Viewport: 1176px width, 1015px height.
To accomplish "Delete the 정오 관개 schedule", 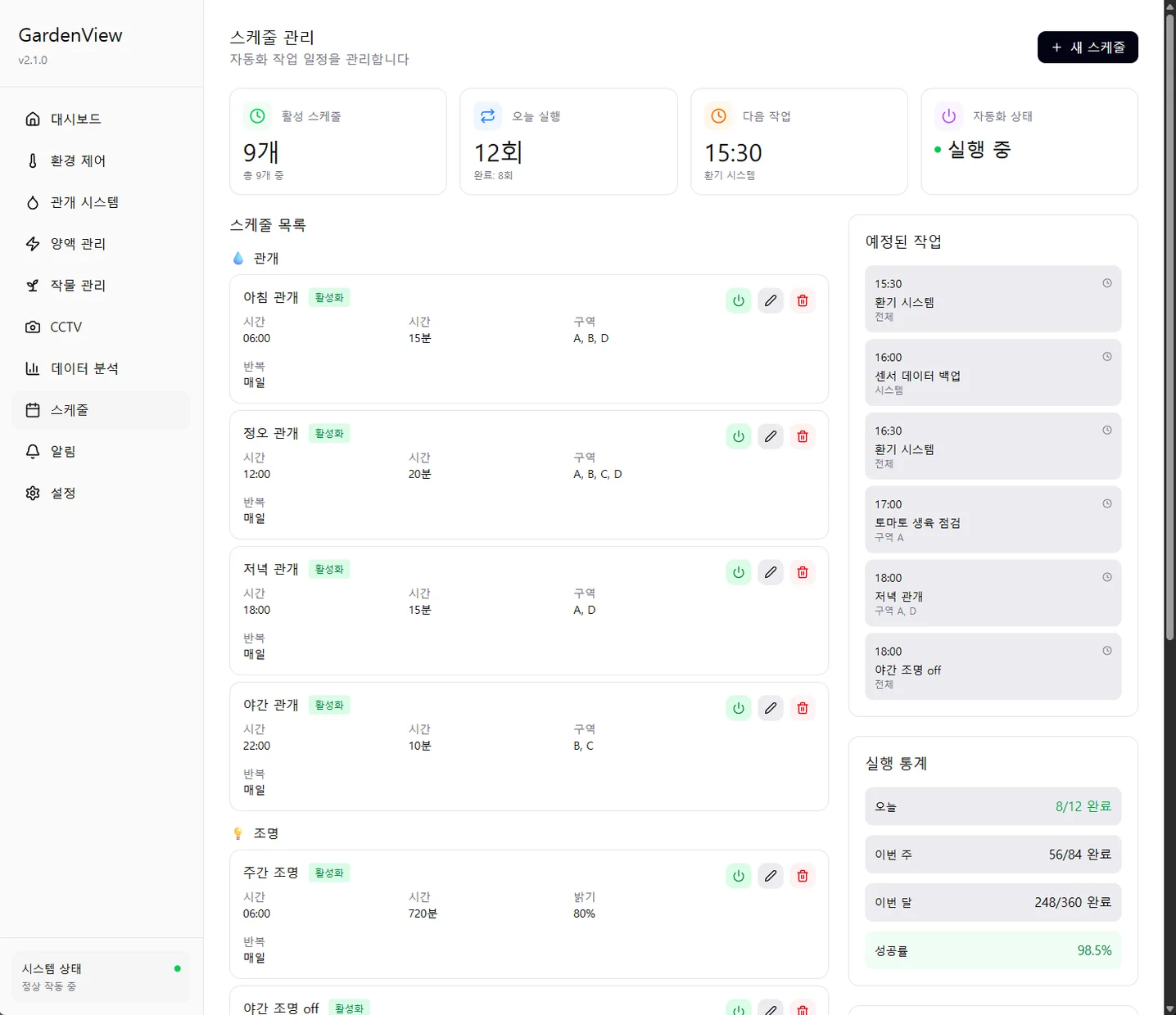I will pyautogui.click(x=803, y=436).
